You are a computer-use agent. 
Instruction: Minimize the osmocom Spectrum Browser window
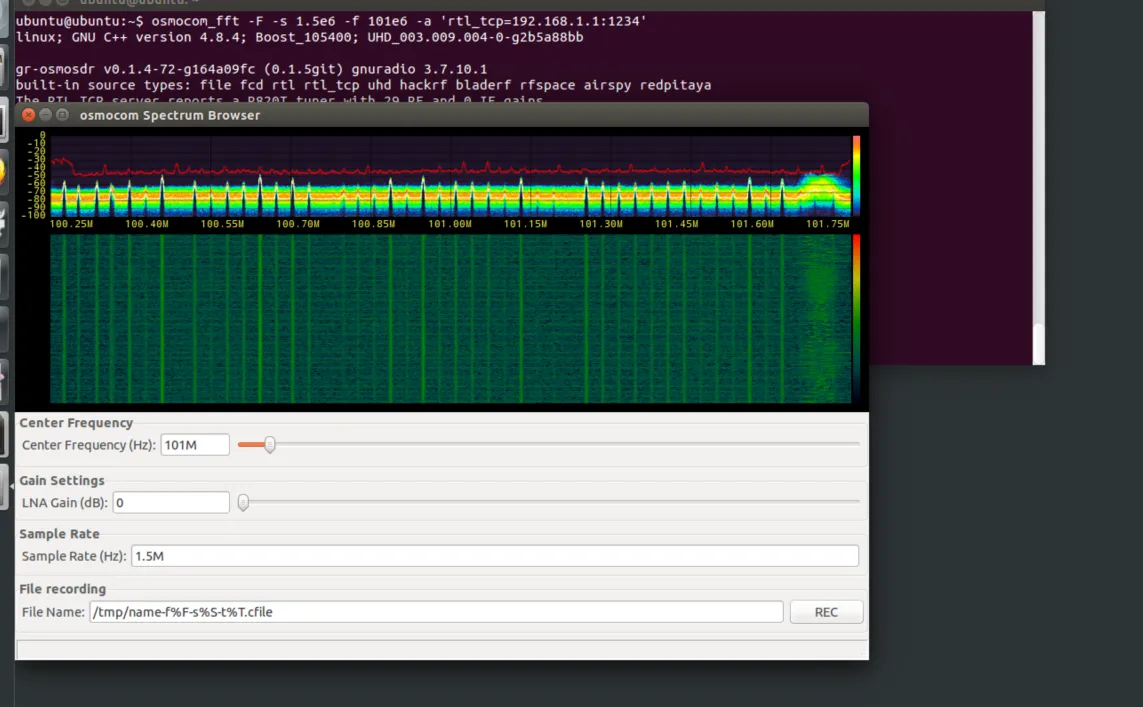click(45, 114)
